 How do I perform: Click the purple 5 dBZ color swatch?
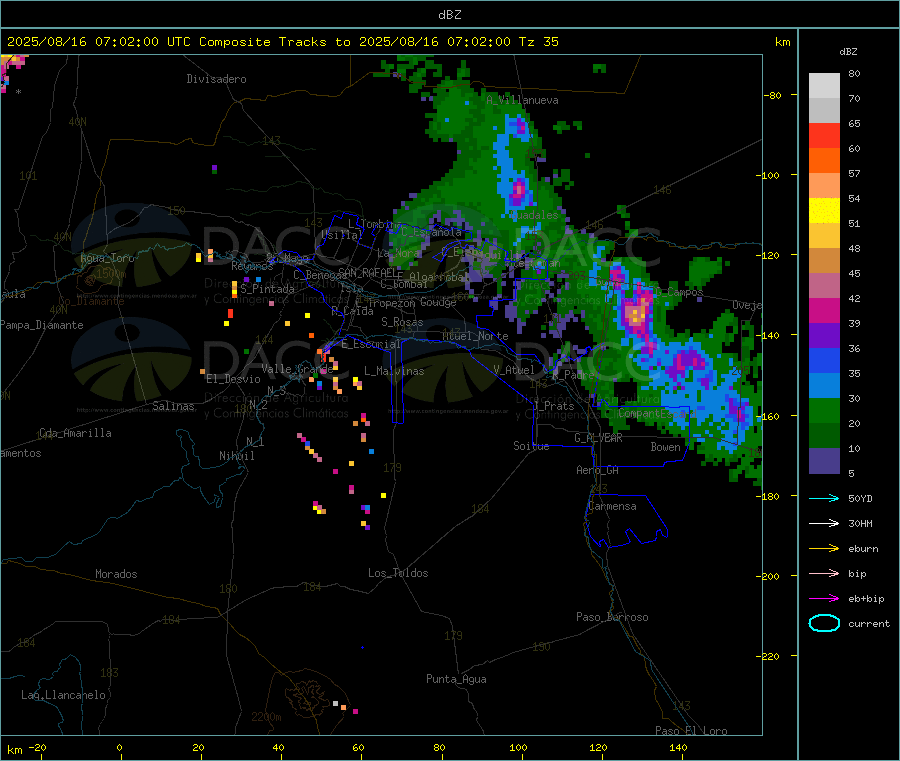pos(824,461)
